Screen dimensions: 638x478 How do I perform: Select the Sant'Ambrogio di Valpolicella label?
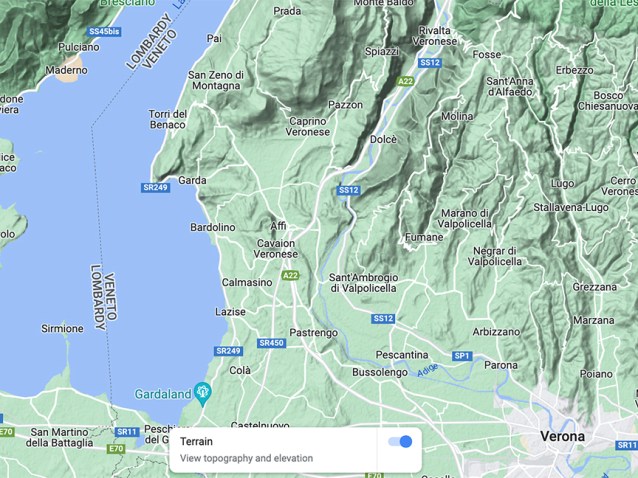(363, 283)
